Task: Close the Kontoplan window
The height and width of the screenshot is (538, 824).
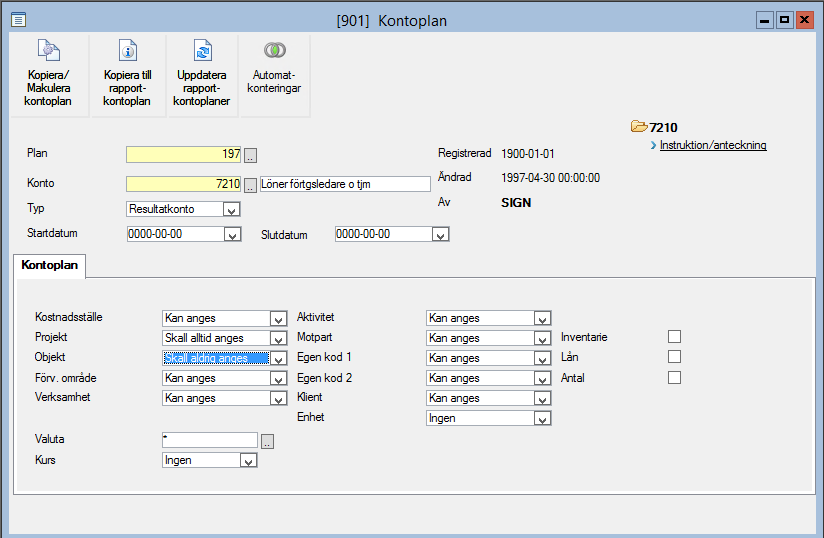Action: click(x=805, y=20)
